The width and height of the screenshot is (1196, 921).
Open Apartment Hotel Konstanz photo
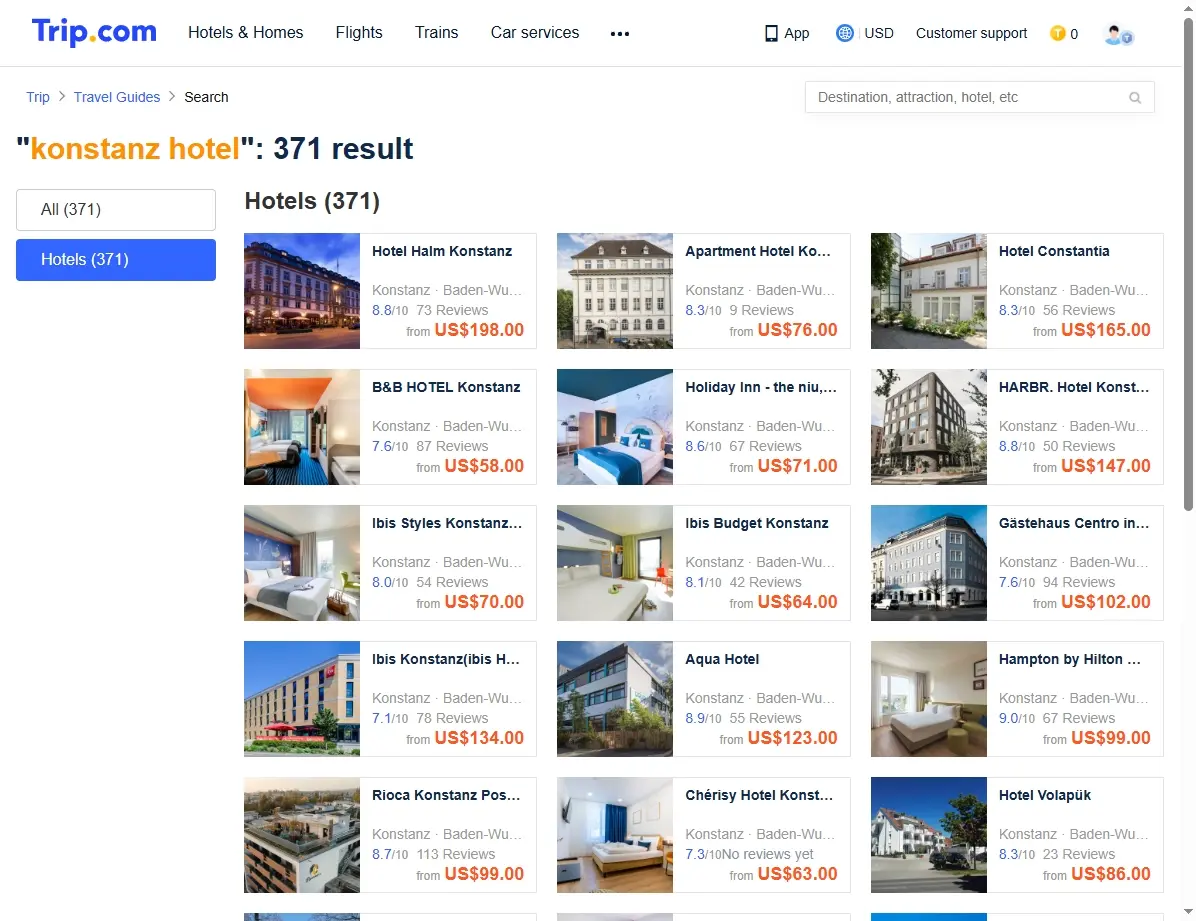click(x=615, y=291)
